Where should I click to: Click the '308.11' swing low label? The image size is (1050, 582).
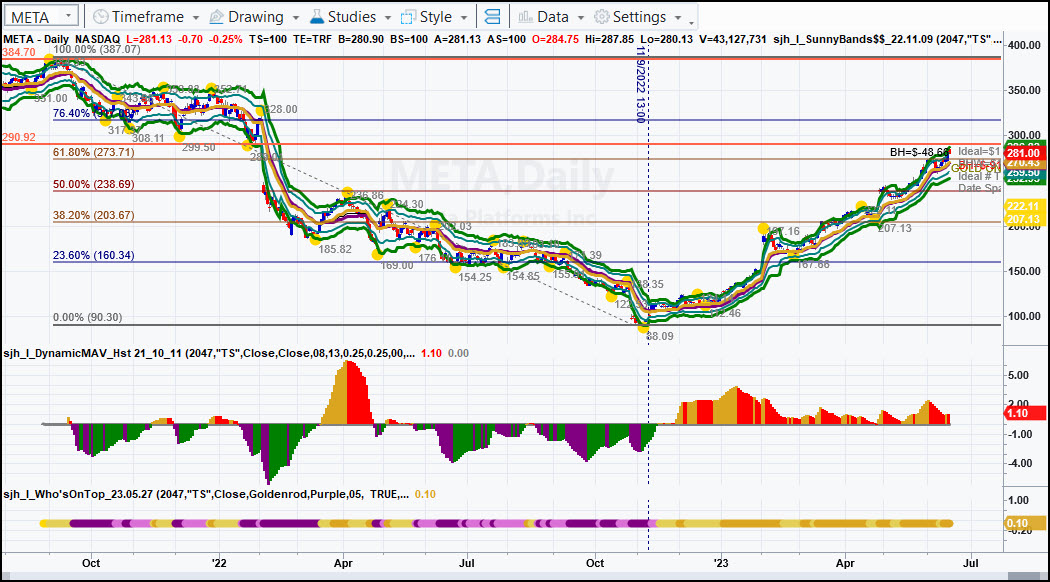click(148, 139)
